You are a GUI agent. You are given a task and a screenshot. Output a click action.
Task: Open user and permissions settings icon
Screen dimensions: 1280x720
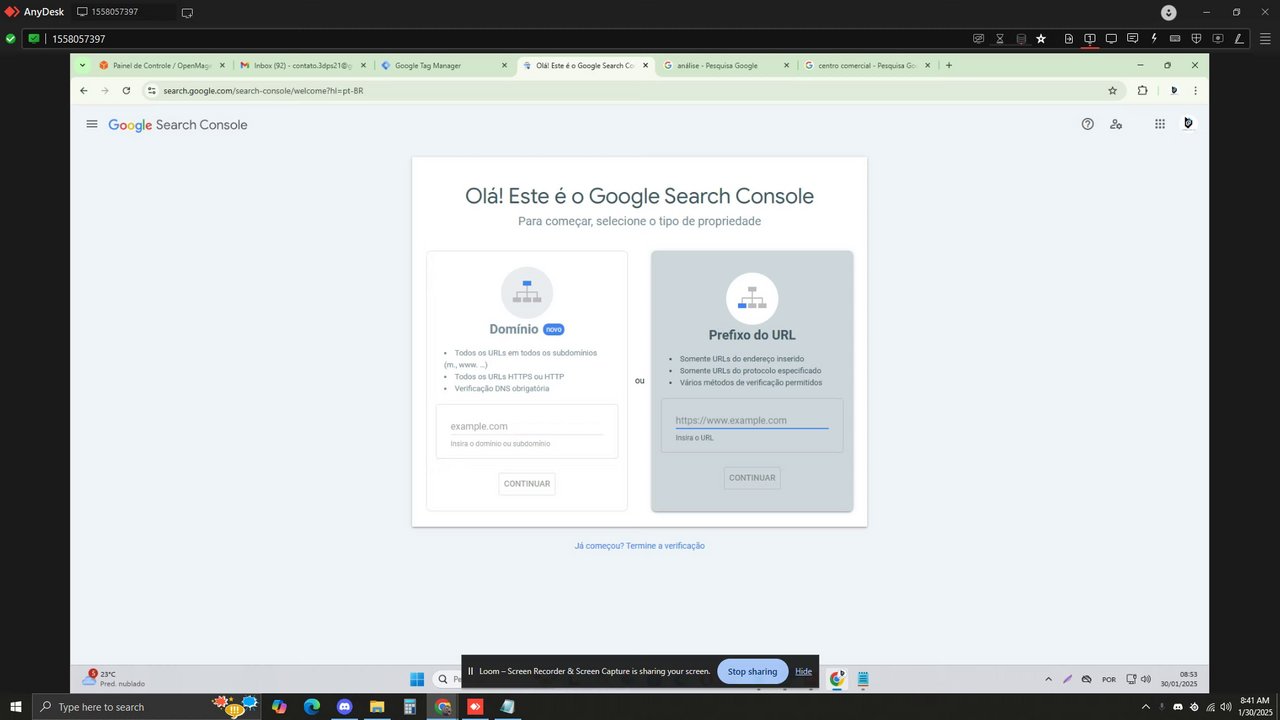(x=1116, y=124)
